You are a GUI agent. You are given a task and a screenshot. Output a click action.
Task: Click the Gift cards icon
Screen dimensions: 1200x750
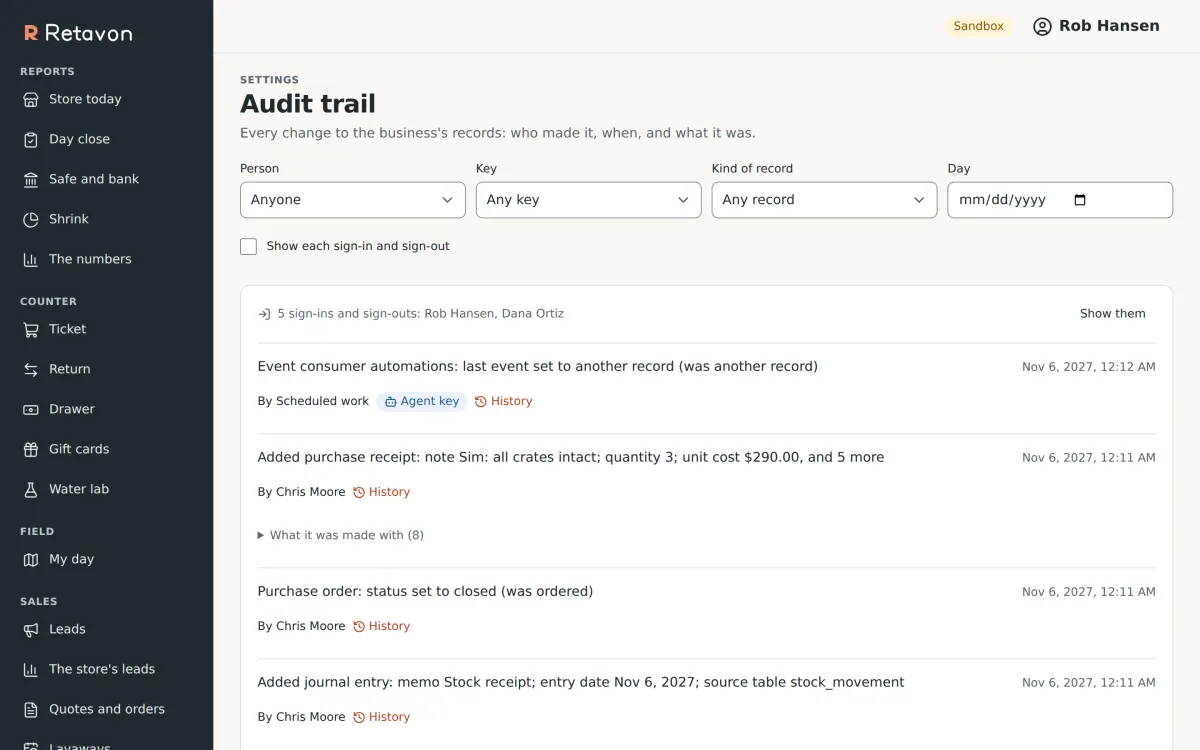[x=31, y=449]
